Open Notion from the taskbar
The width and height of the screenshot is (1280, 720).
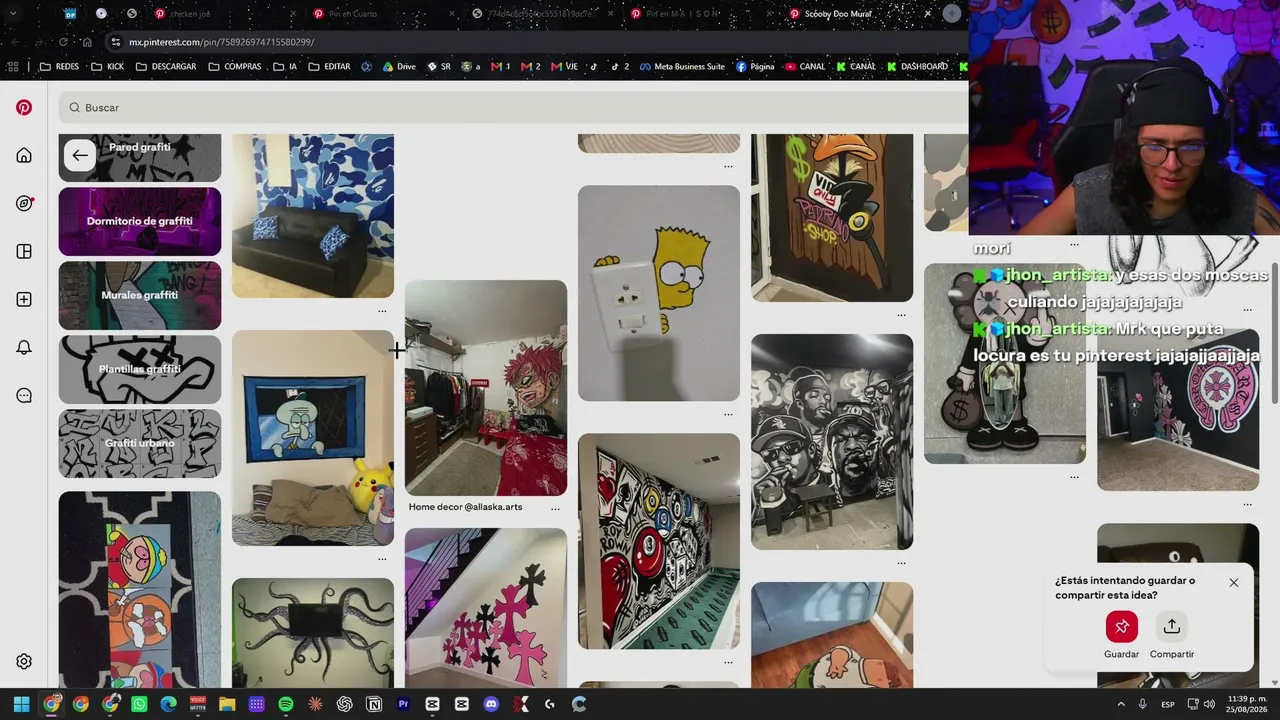(x=374, y=704)
